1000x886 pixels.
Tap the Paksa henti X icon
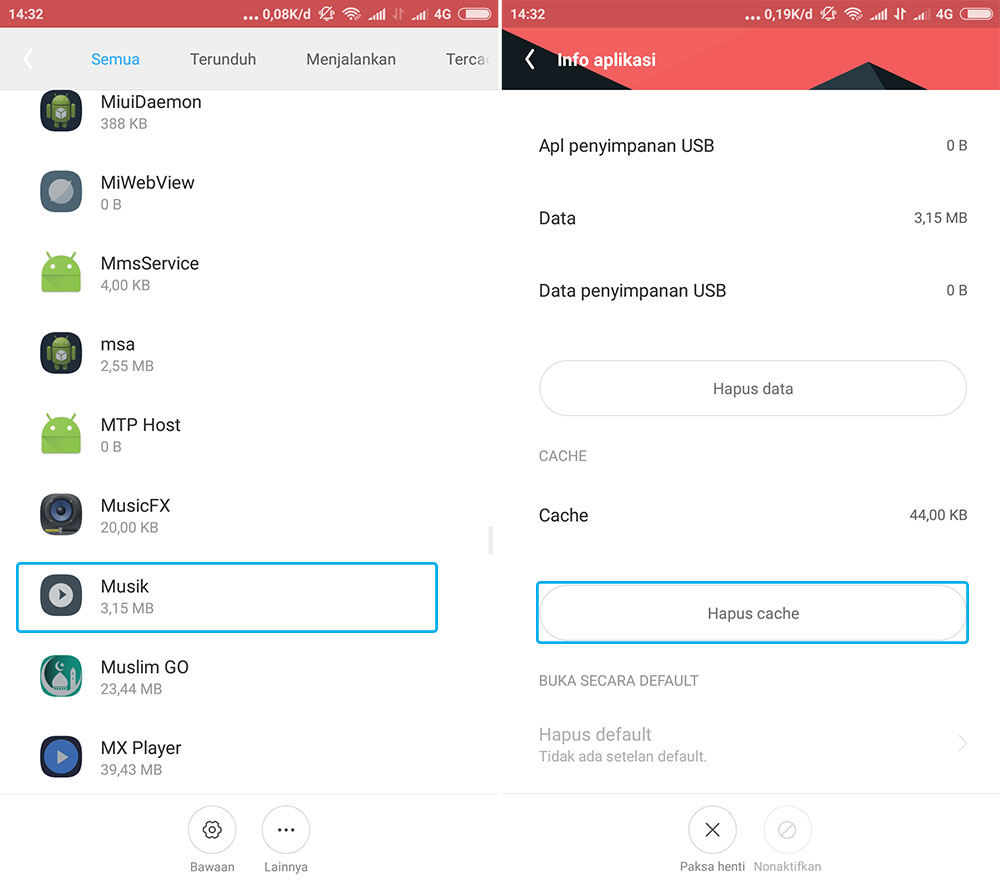[712, 830]
